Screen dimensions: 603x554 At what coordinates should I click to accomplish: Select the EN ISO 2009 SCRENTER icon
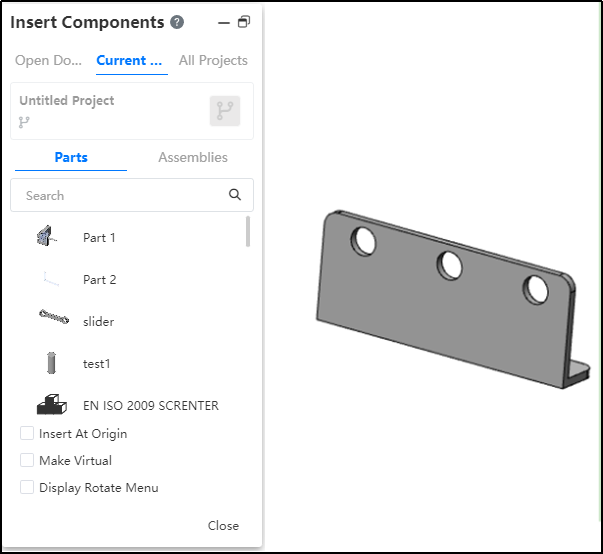pos(52,404)
